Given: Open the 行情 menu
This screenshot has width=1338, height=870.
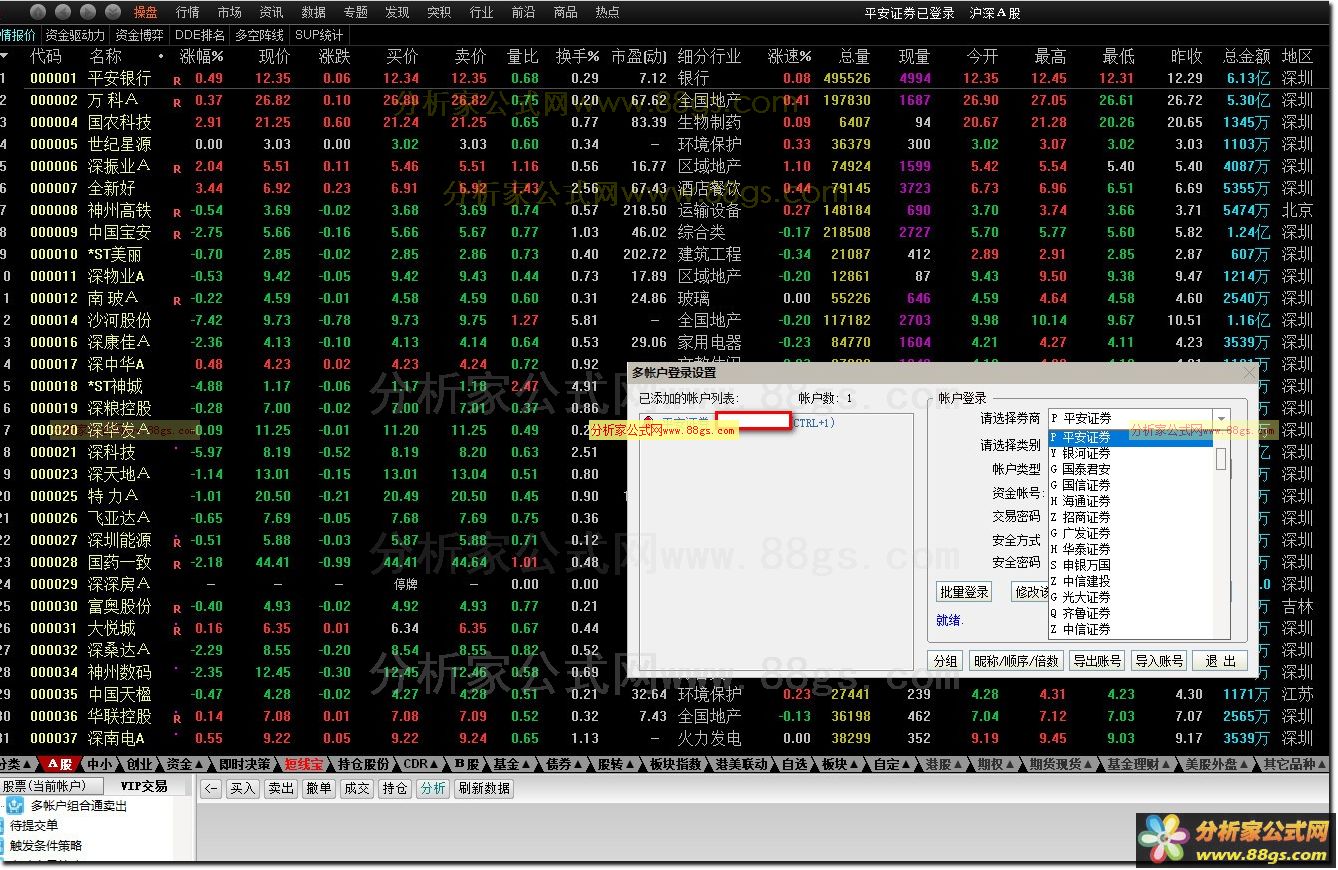Looking at the screenshot, I should [x=187, y=12].
